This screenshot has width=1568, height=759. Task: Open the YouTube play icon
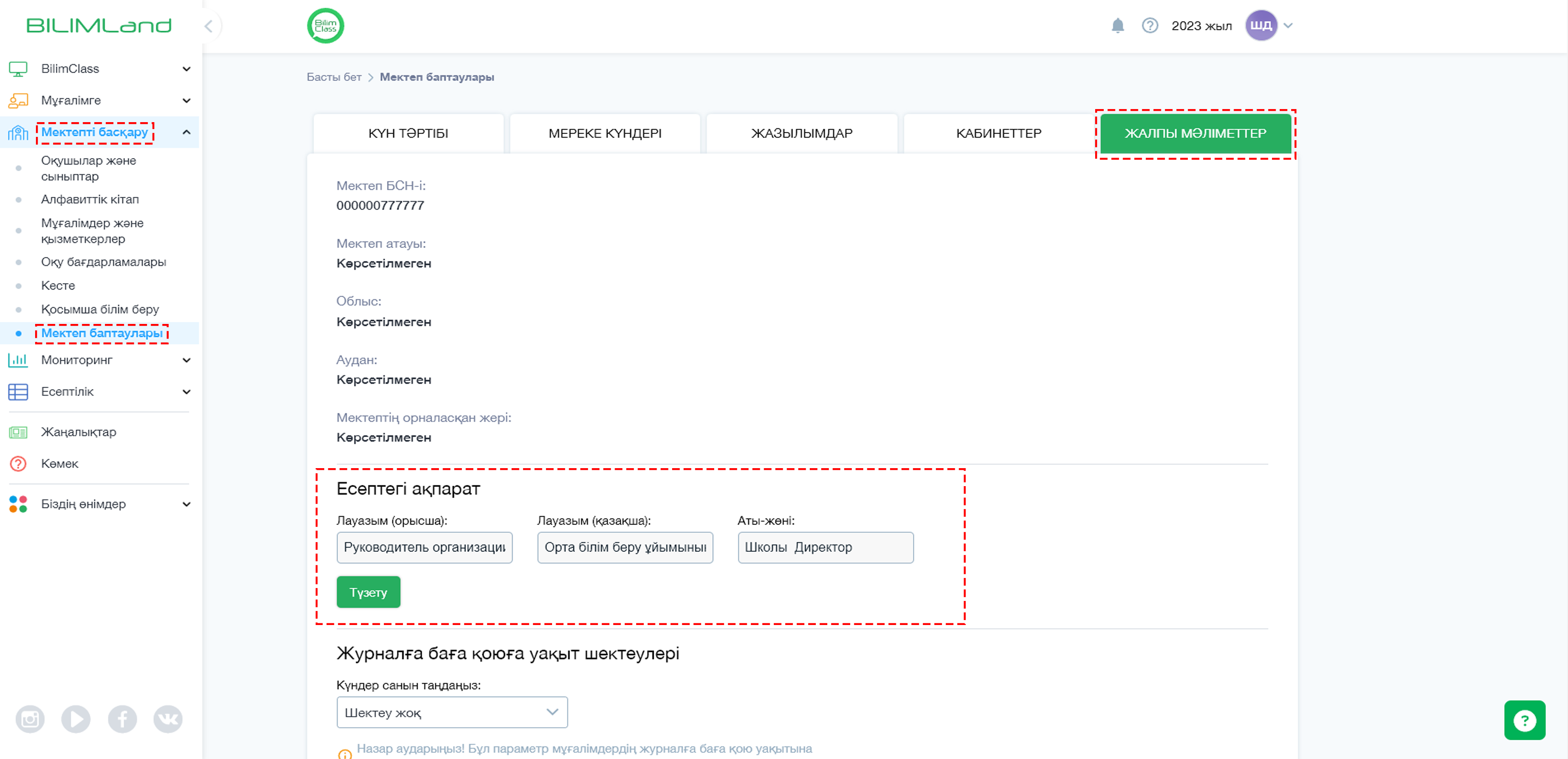click(x=76, y=719)
